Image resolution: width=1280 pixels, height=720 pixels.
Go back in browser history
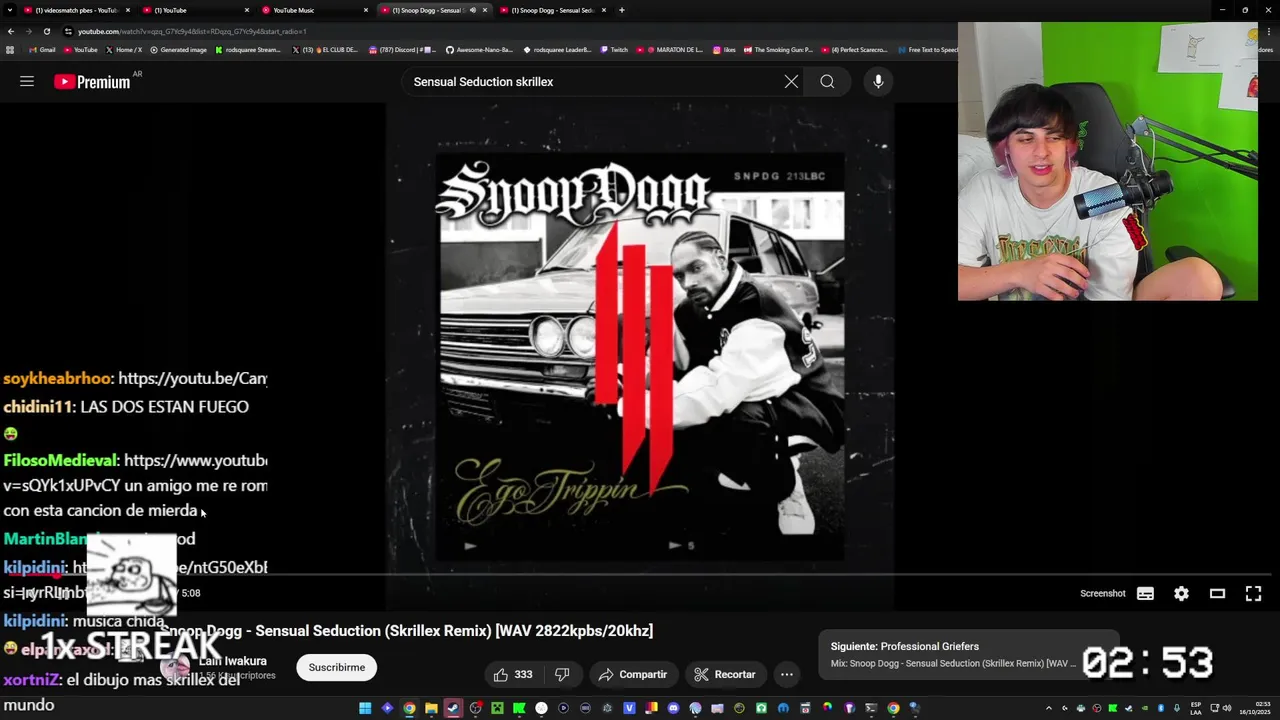click(10, 31)
